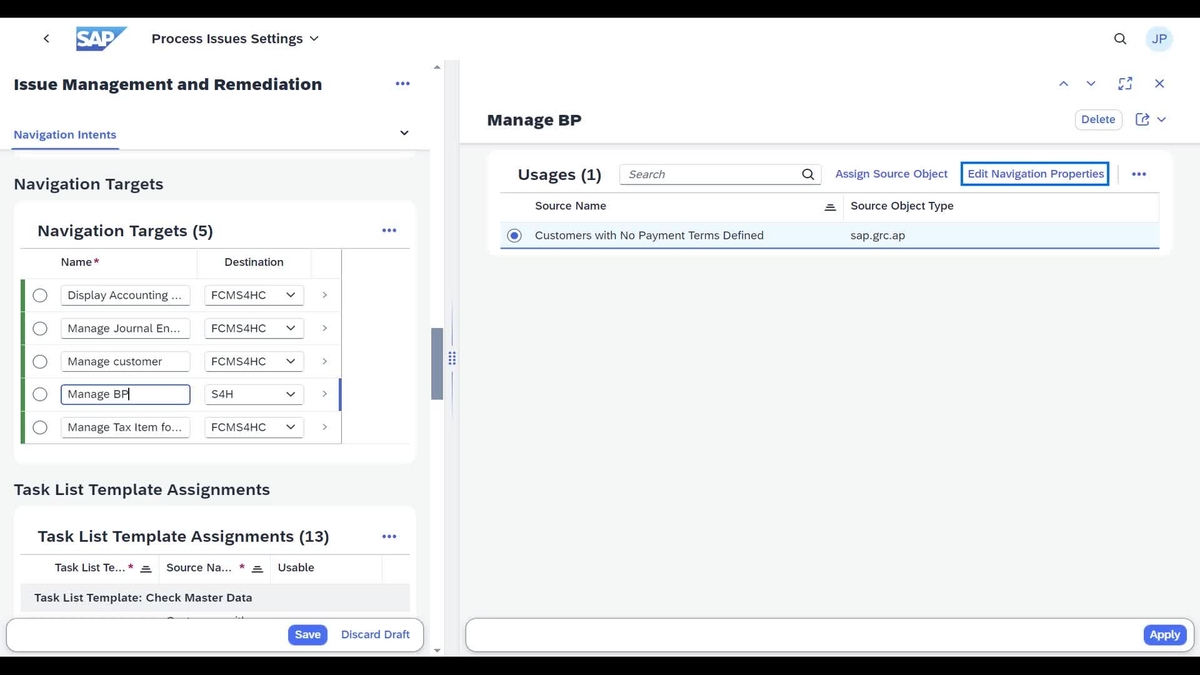1200x675 pixels.
Task: Open the overflow menu beside Issue Management and Remediation
Action: tap(403, 84)
